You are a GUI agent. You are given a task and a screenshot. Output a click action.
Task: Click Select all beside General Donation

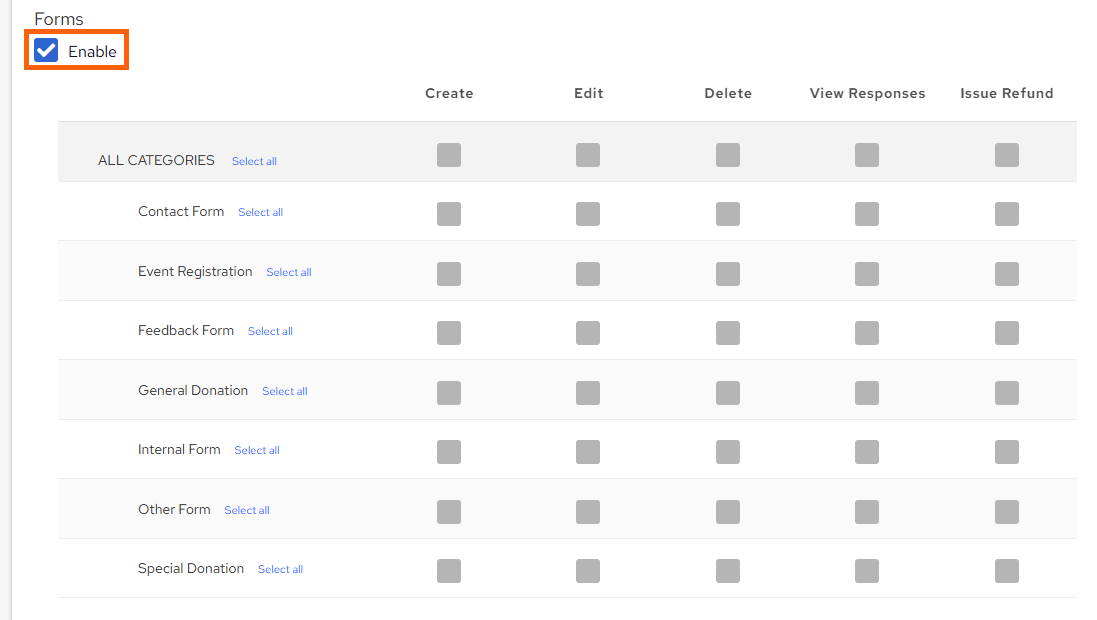coord(285,391)
